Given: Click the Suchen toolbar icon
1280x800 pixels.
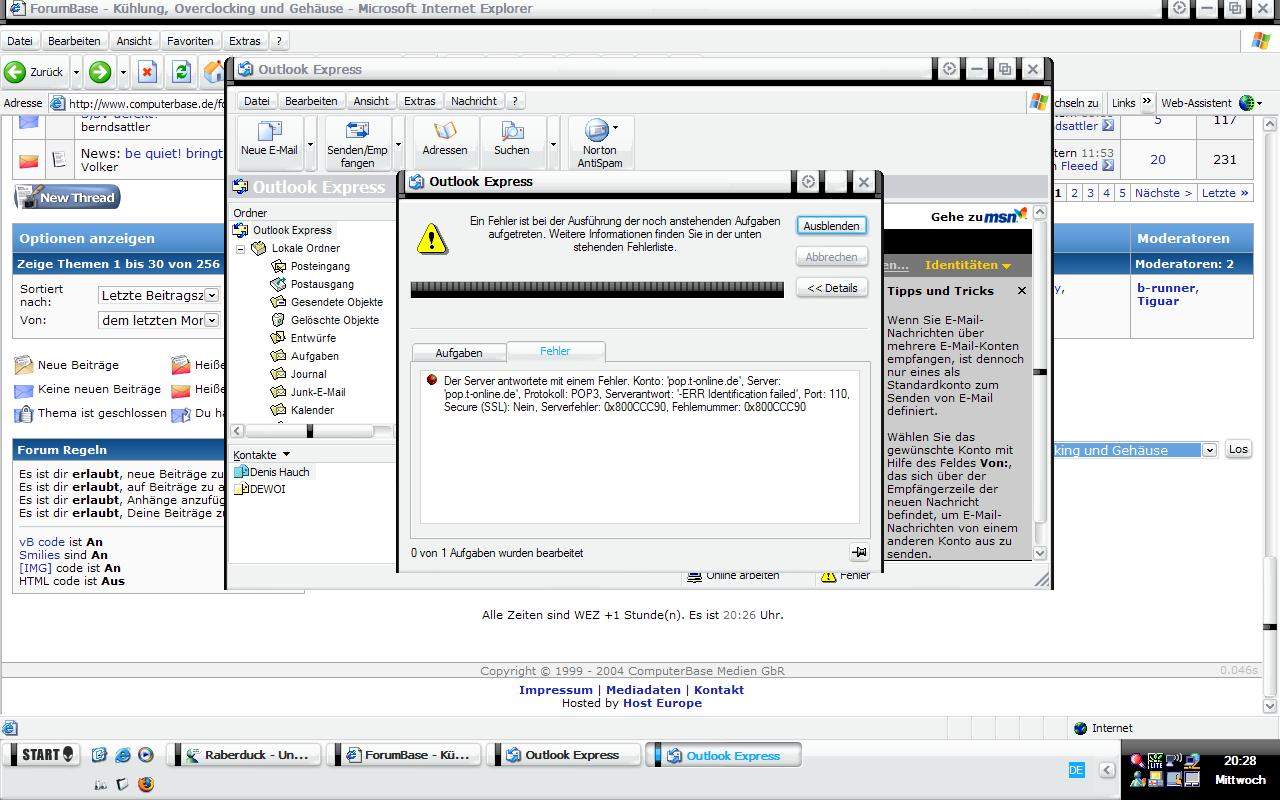Looking at the screenshot, I should (x=512, y=140).
